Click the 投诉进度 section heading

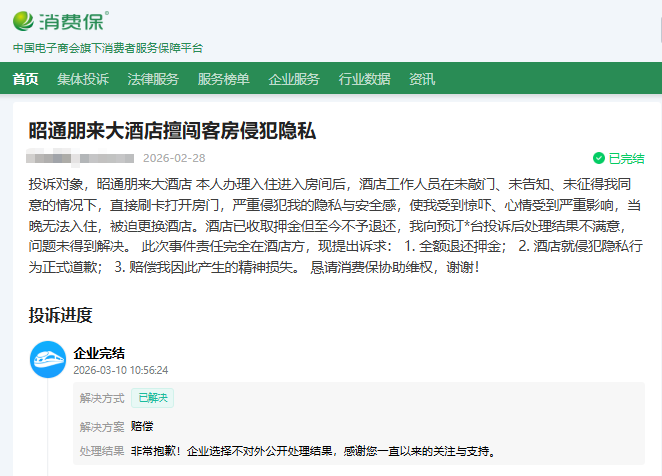[60, 315]
